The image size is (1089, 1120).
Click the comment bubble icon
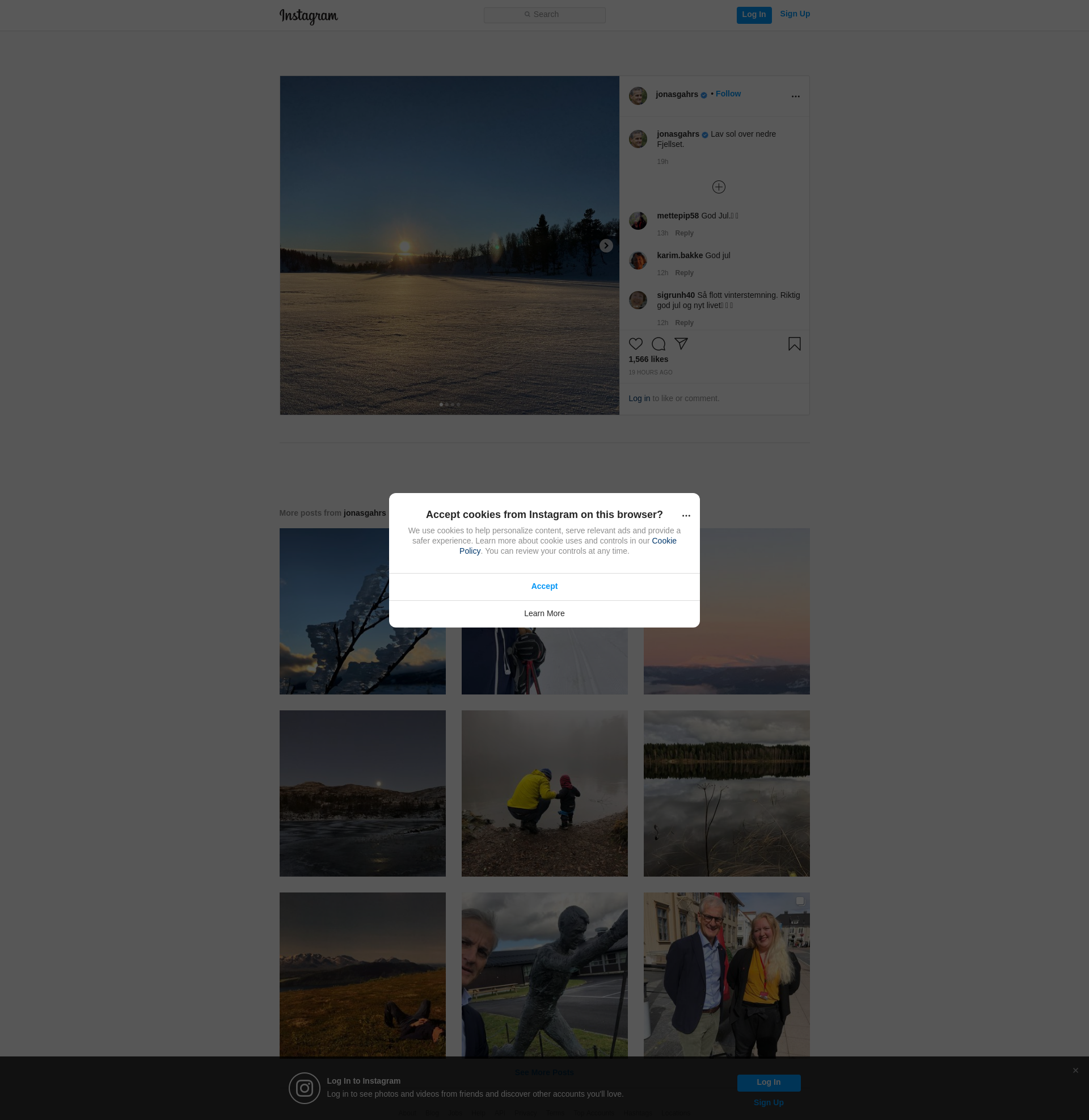[x=659, y=344]
